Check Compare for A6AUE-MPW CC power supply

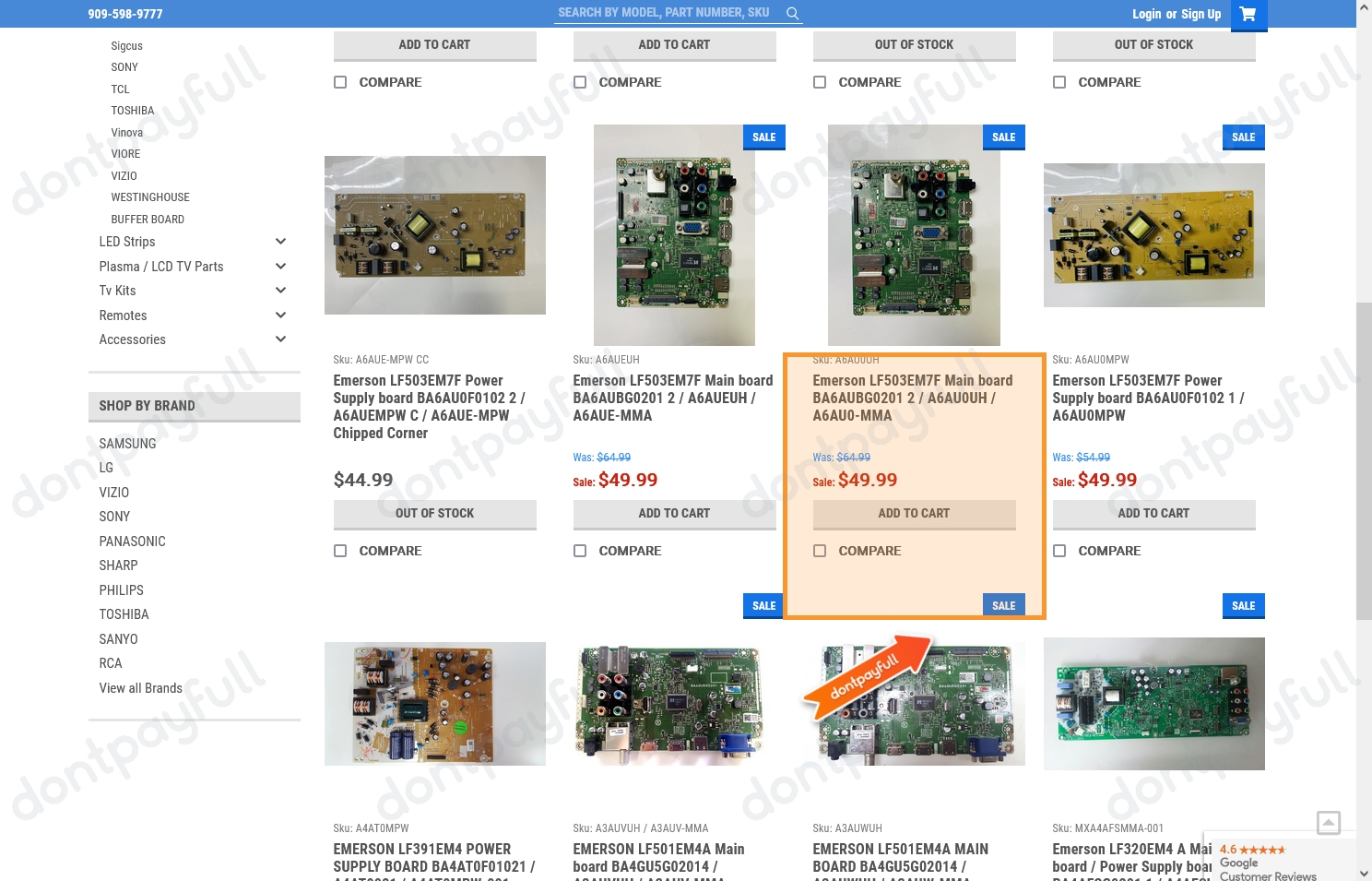pyautogui.click(x=340, y=551)
